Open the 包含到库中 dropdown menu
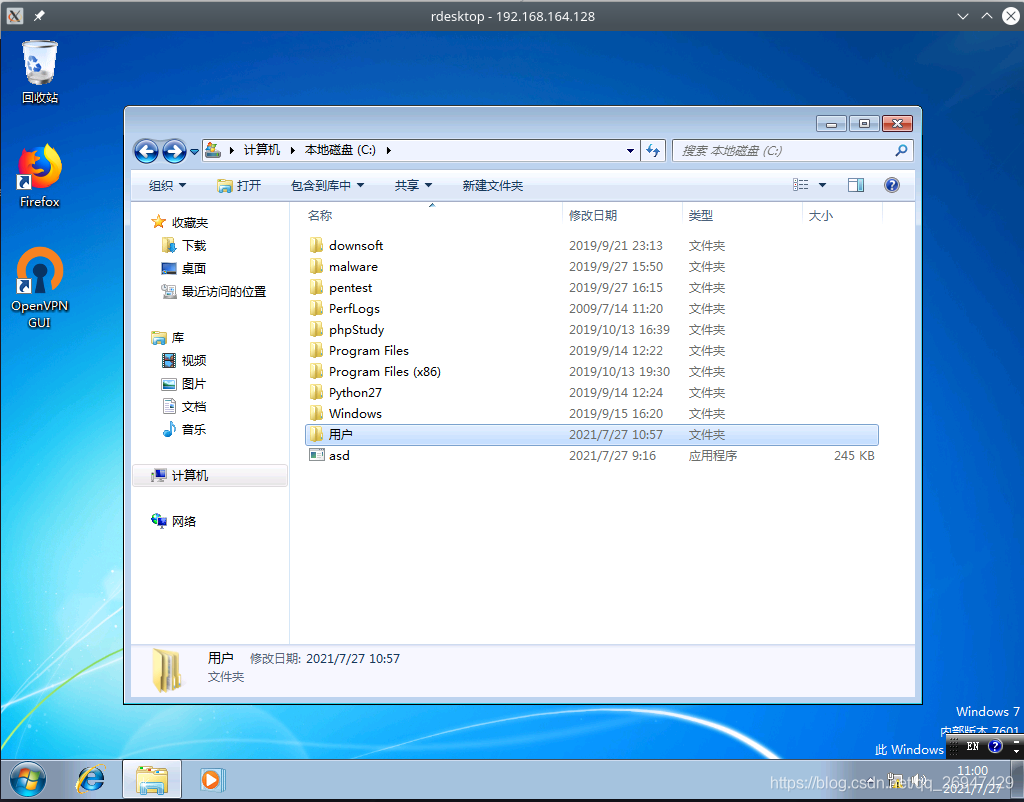The image size is (1024, 802). [x=327, y=185]
